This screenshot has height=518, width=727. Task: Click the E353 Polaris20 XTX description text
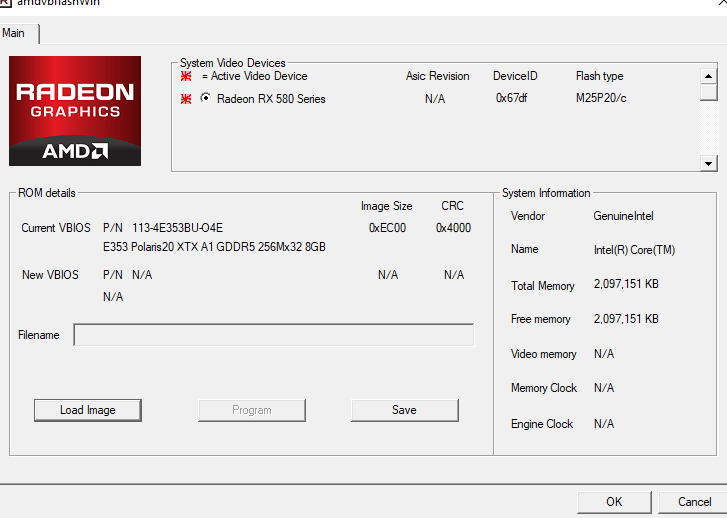click(x=214, y=247)
